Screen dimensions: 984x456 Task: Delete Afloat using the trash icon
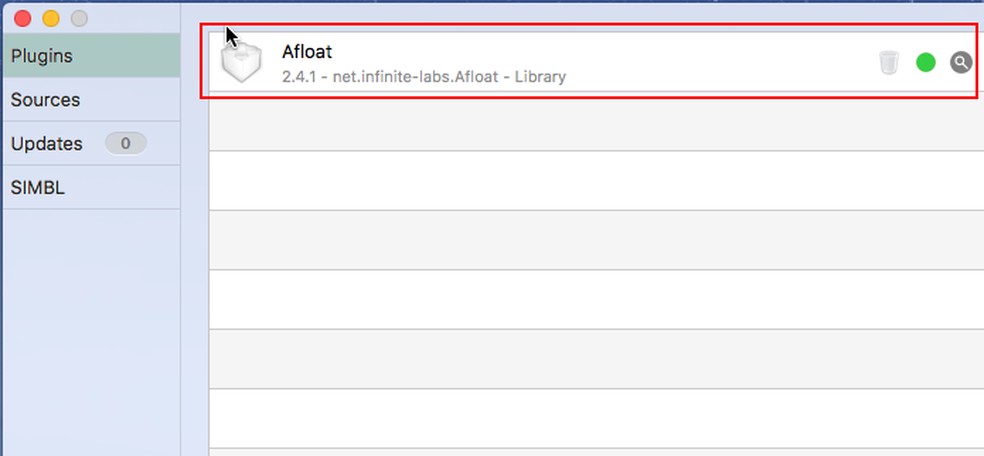888,63
